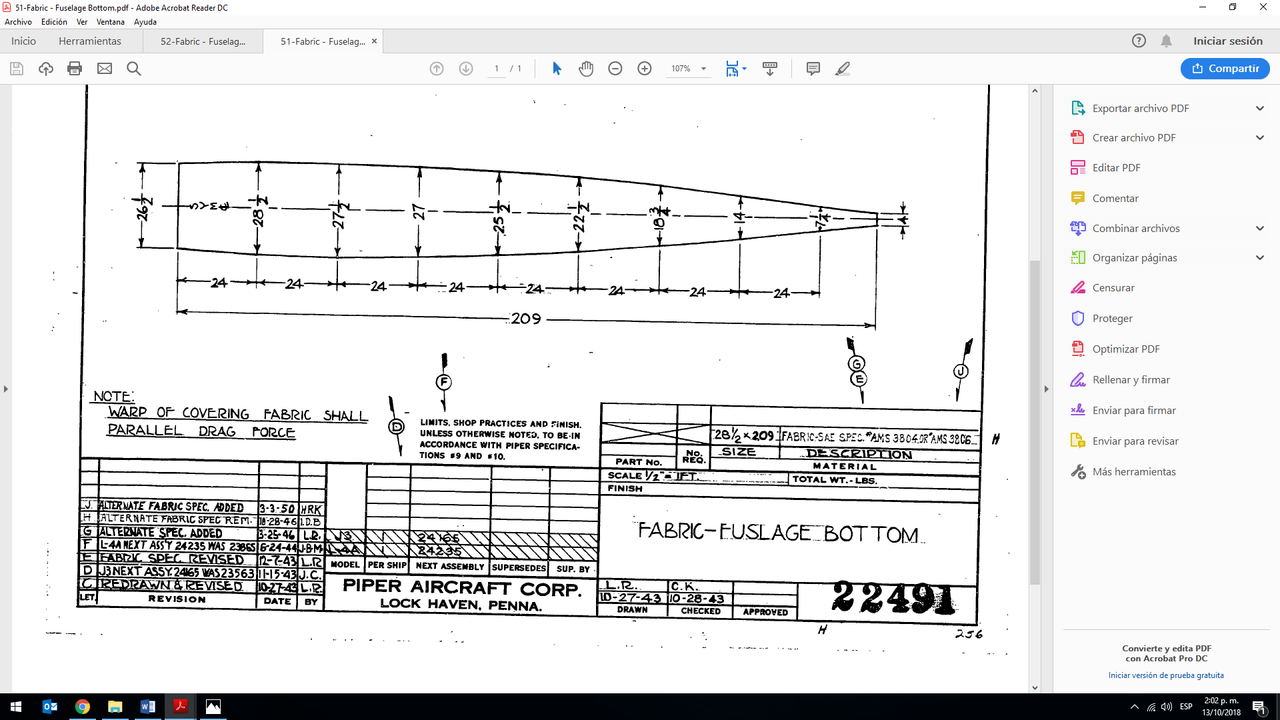The height and width of the screenshot is (720, 1280).
Task: Open the search magnifier tool
Action: click(x=133, y=68)
